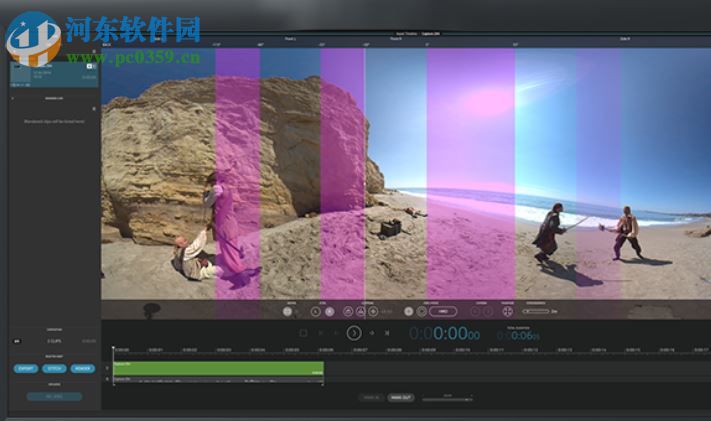Click the playhead at timeline start

pyautogui.click(x=113, y=348)
